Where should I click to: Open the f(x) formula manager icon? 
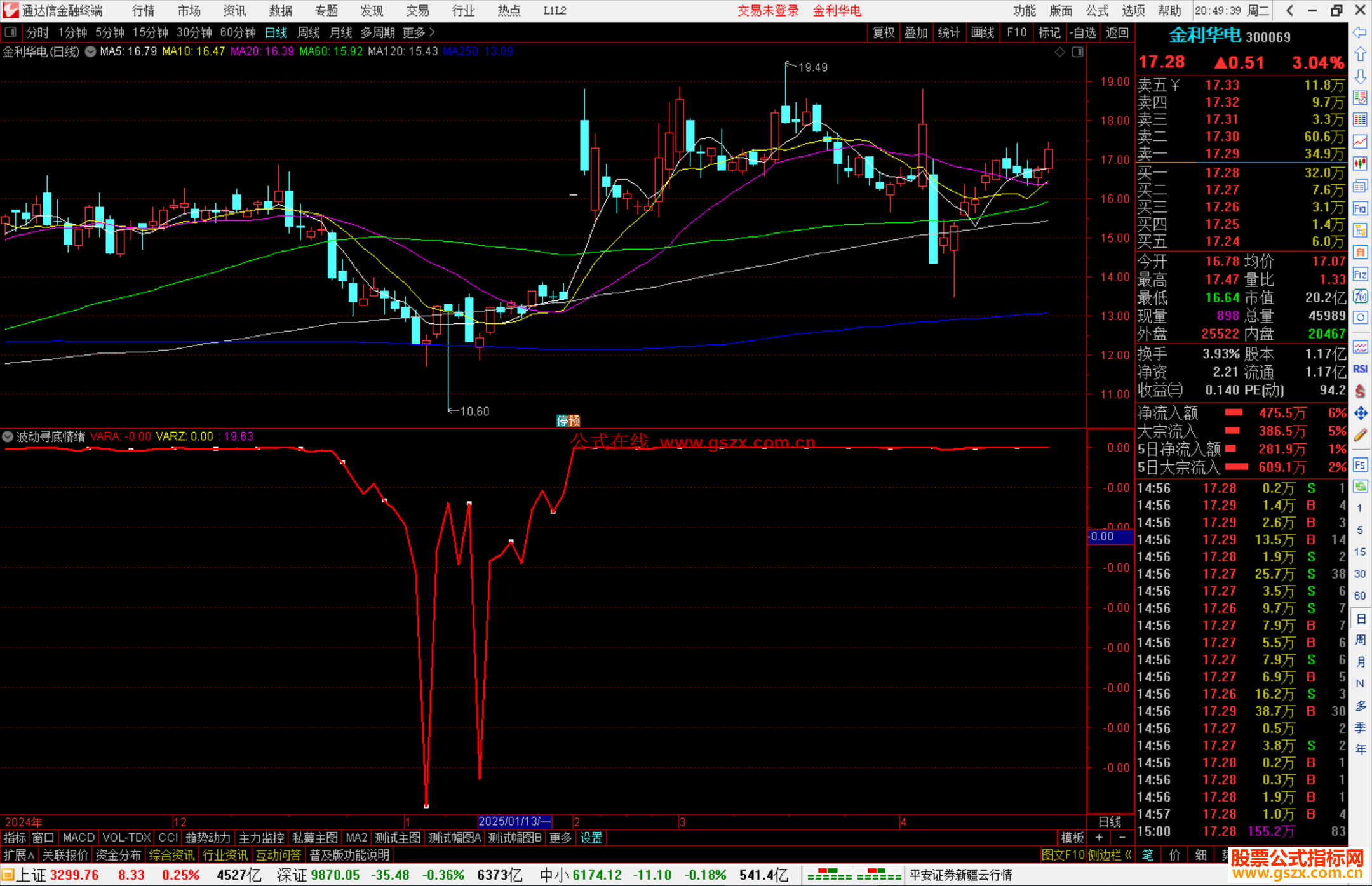[1360, 296]
